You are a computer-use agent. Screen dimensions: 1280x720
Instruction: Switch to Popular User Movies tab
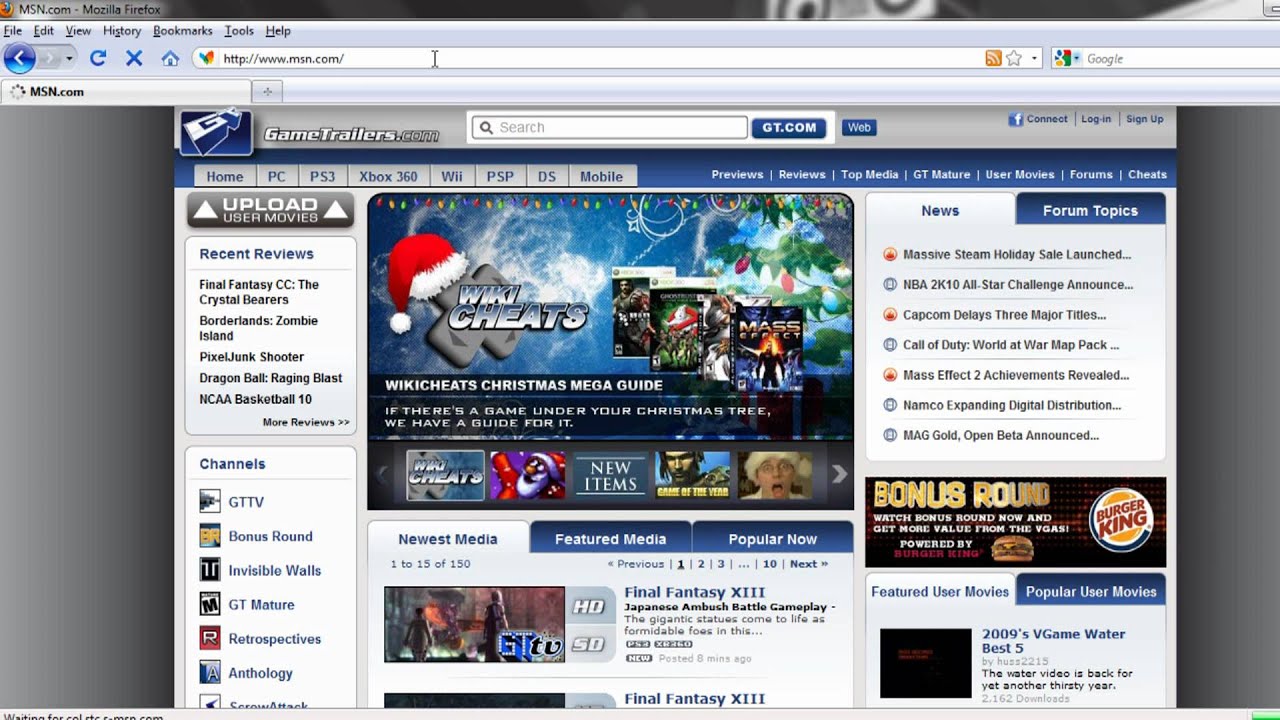point(1091,591)
